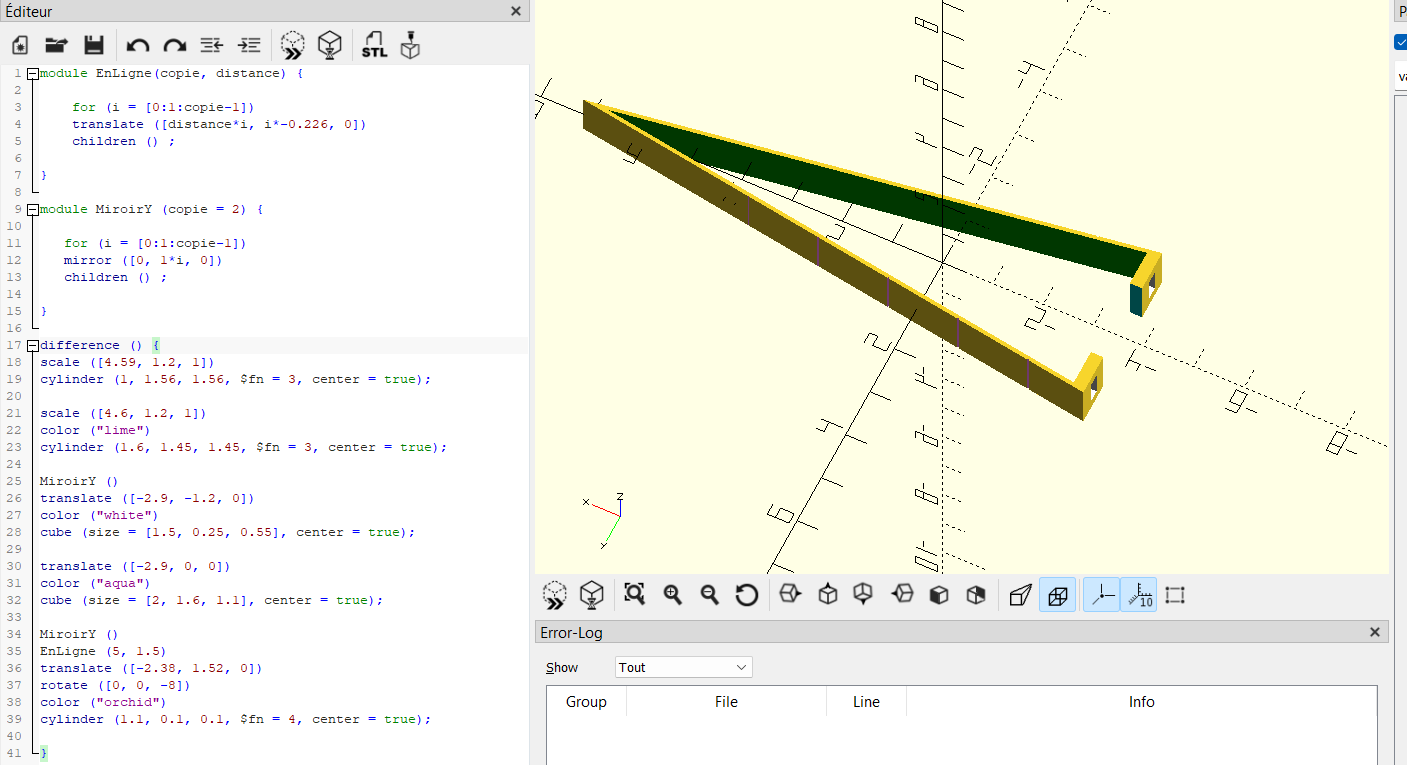The image size is (1407, 765).
Task: View all of the model in the viewport
Action: tap(634, 595)
